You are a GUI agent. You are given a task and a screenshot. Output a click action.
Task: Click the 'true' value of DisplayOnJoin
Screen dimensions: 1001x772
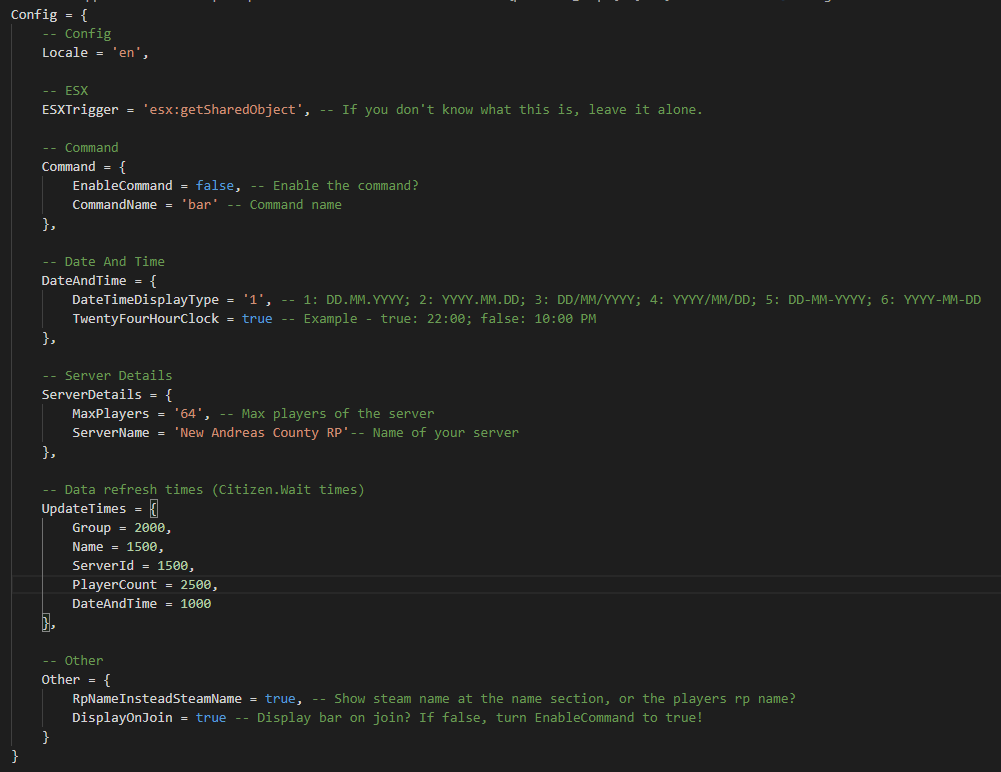(x=211, y=718)
